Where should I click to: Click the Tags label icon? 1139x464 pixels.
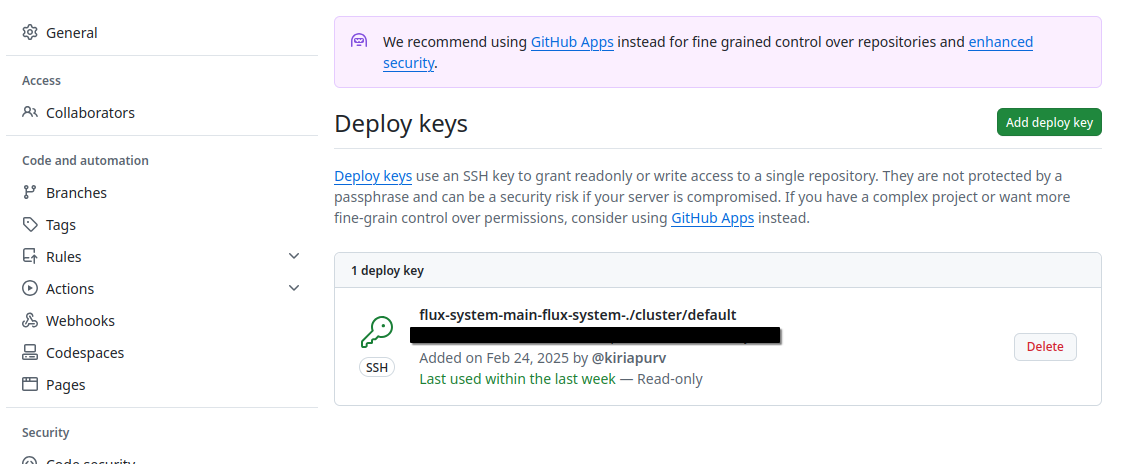[x=30, y=225]
